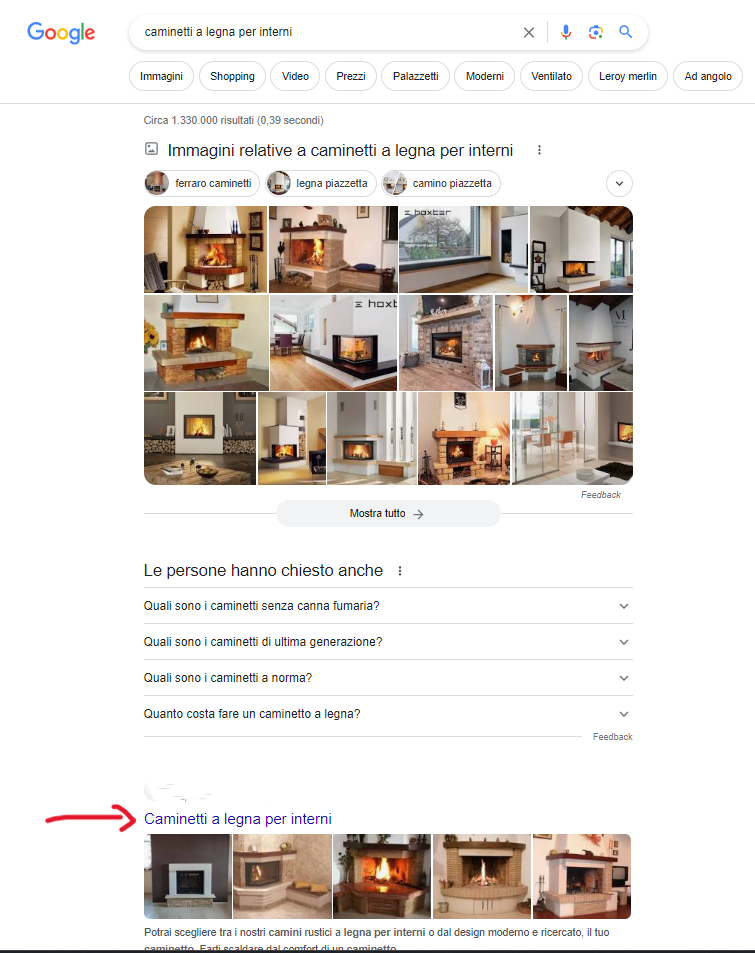755x953 pixels.
Task: Click inside the search input field
Action: coord(328,32)
